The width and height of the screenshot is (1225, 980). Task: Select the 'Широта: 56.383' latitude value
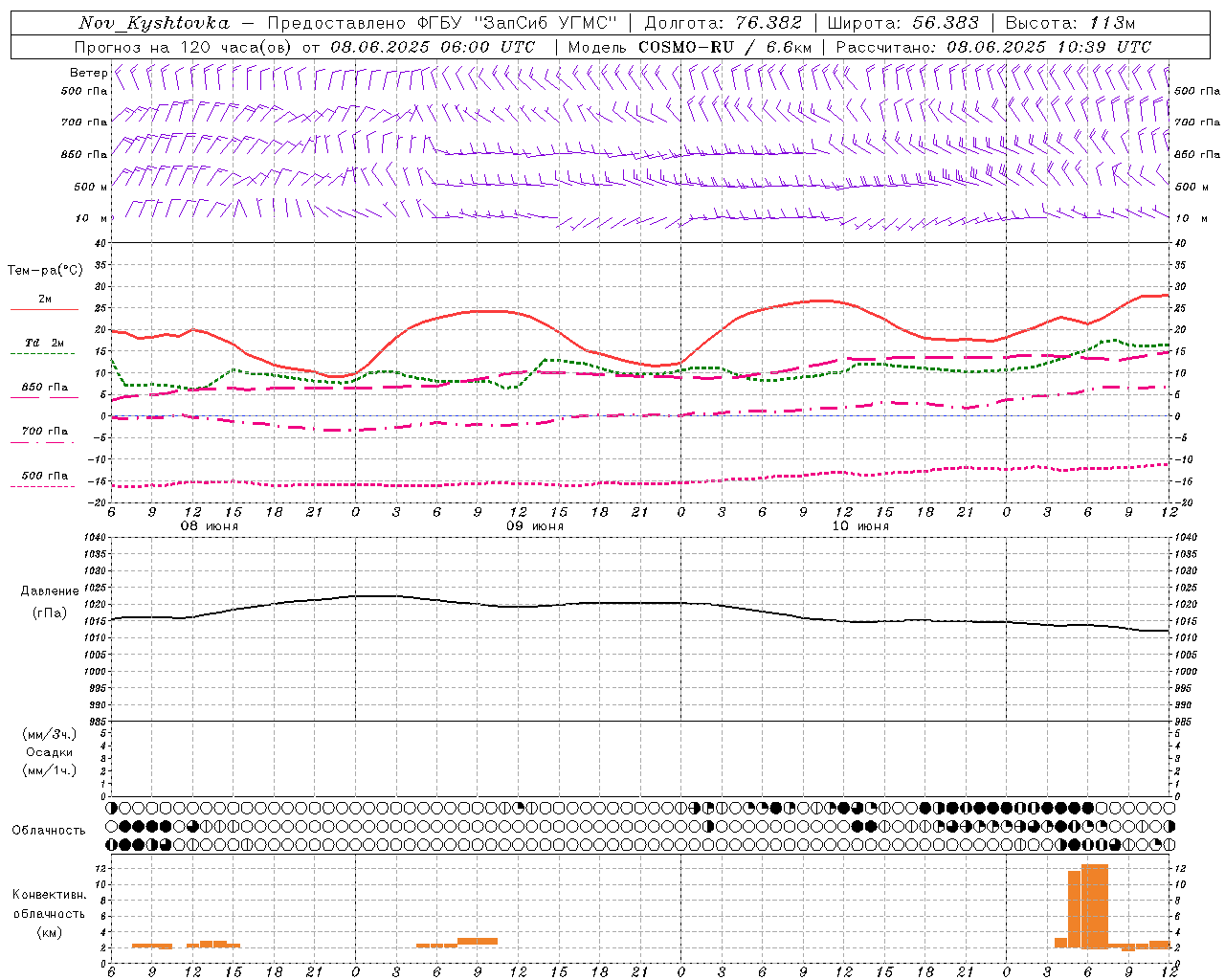[x=902, y=23]
